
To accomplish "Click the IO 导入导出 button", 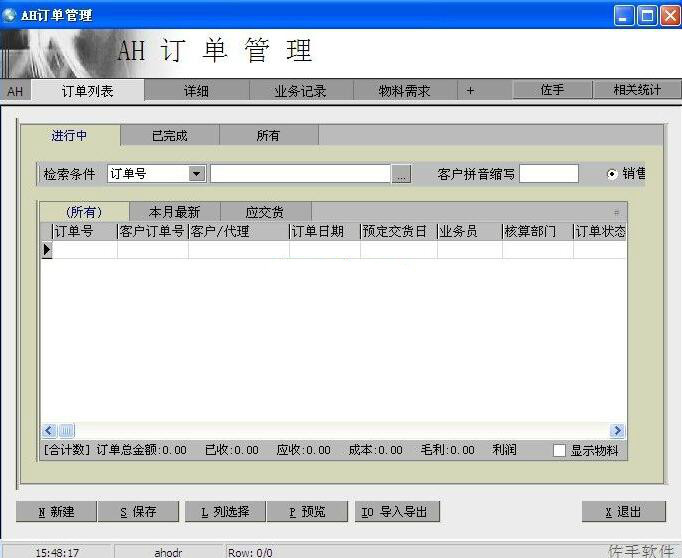I will coord(397,512).
